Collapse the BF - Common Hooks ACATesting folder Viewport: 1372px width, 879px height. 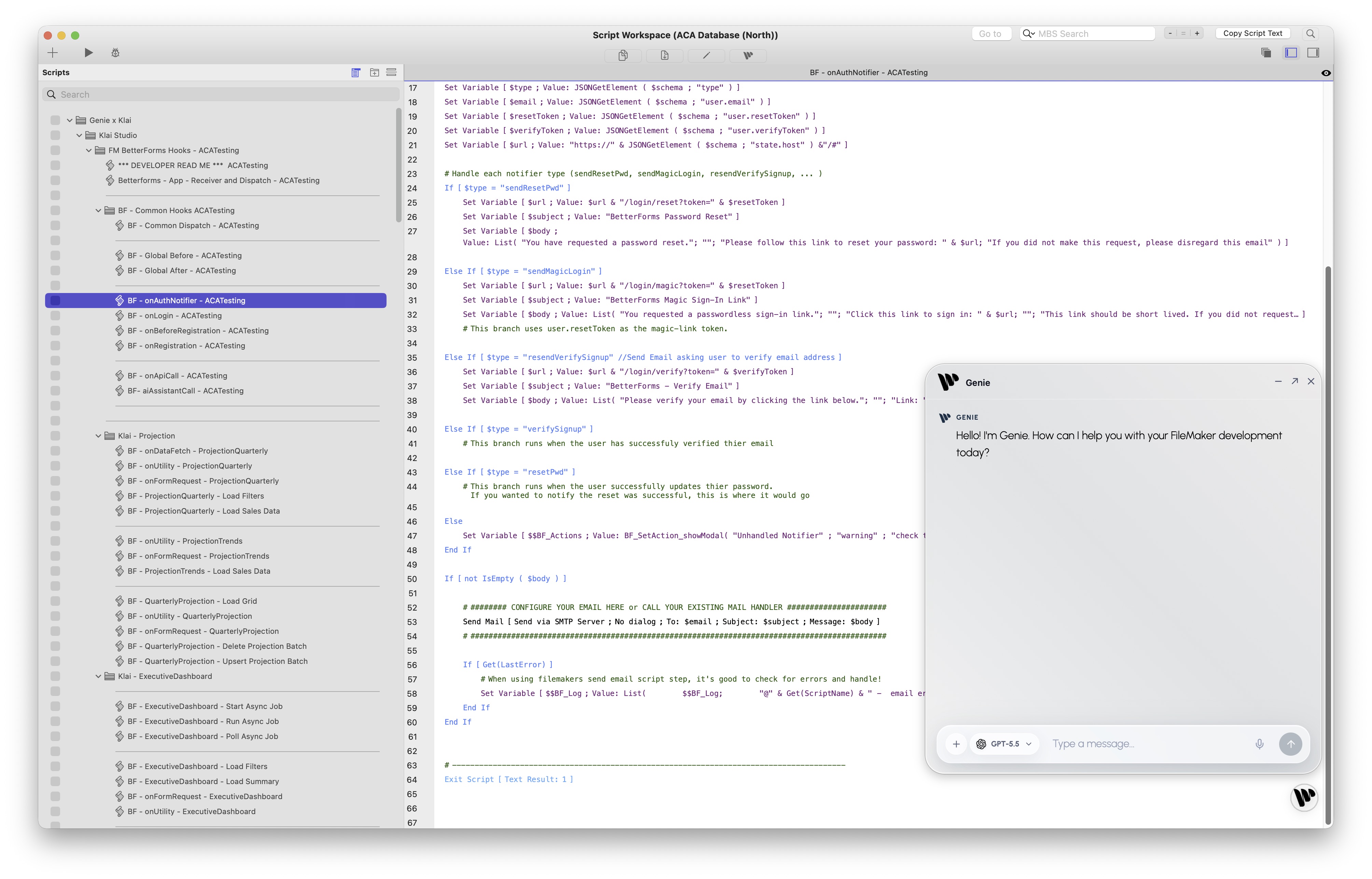(98, 211)
